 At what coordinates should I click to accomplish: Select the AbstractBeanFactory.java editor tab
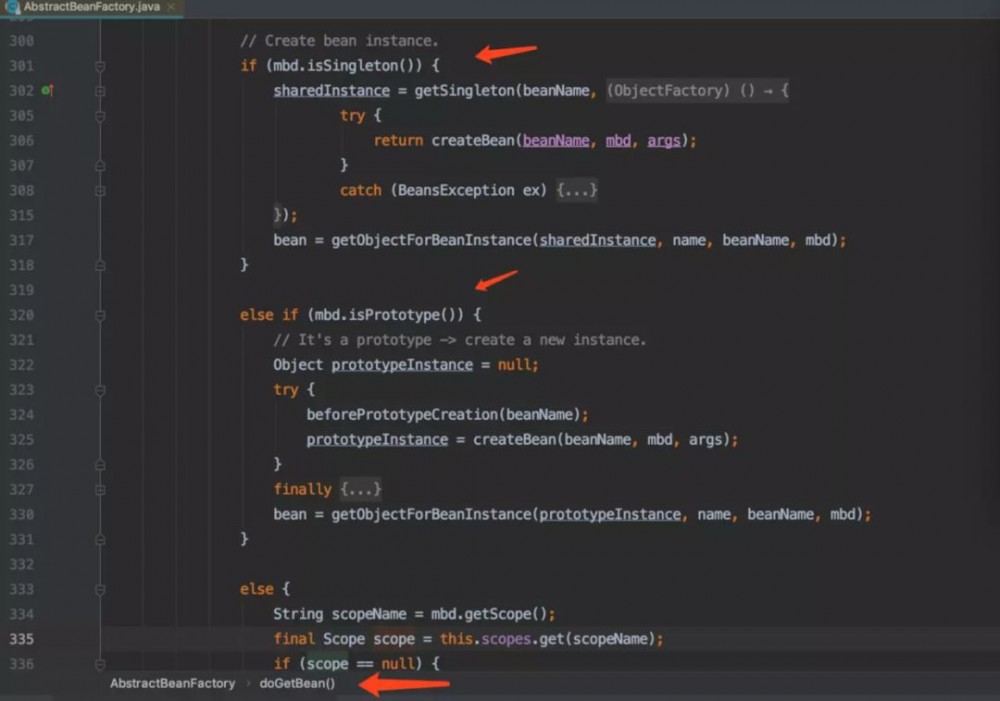(x=92, y=7)
